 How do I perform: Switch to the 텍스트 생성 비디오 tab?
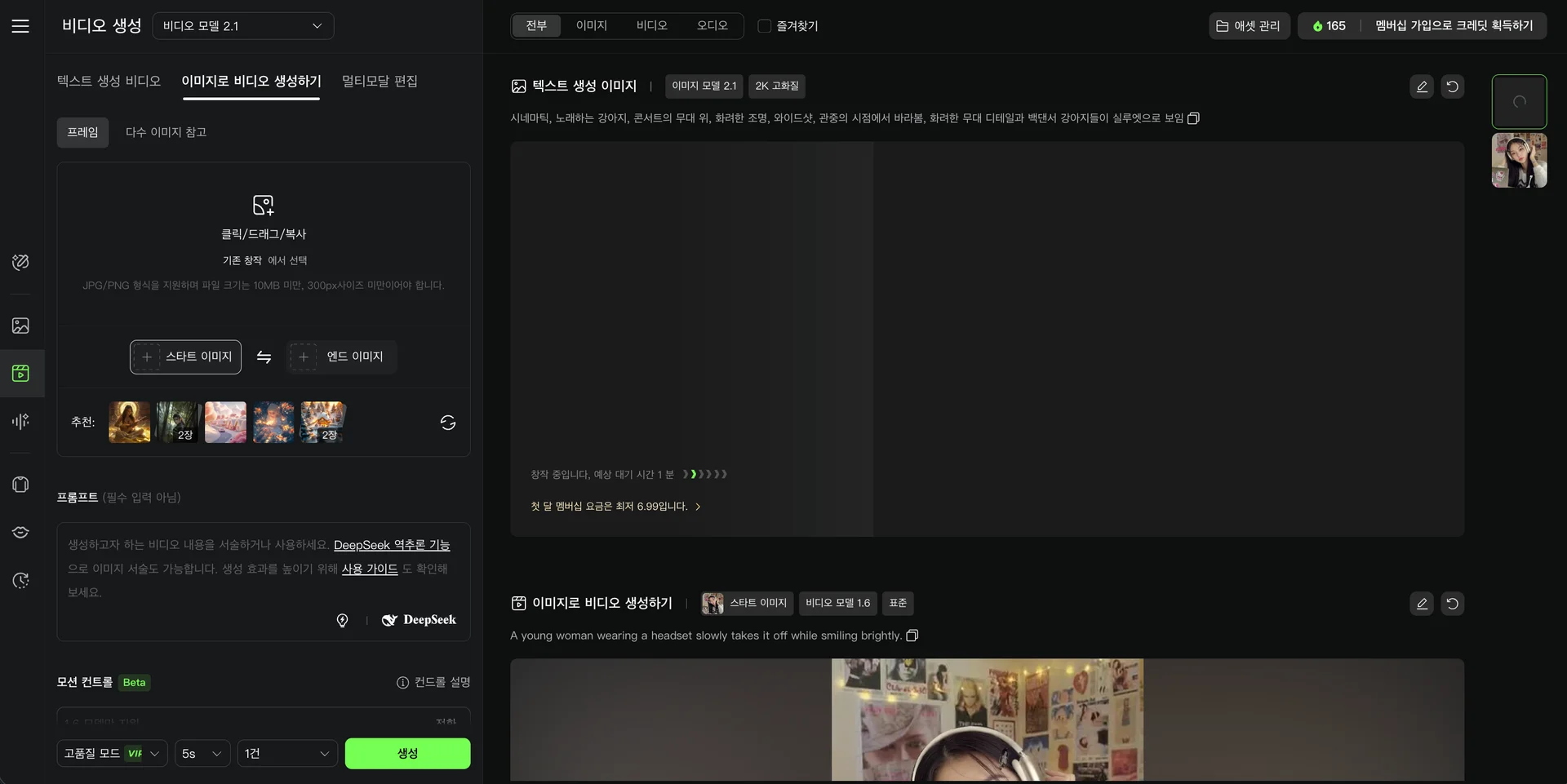click(x=109, y=81)
